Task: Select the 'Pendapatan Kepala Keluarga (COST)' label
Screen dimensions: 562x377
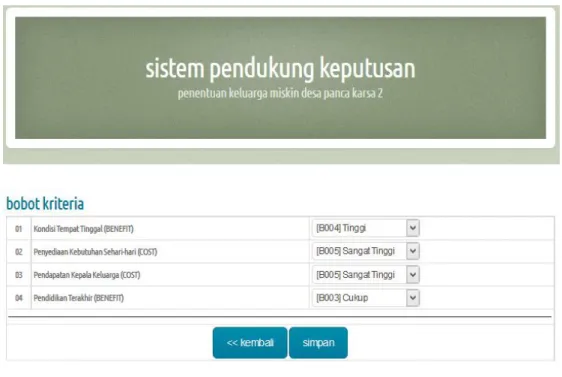Action: point(87,275)
